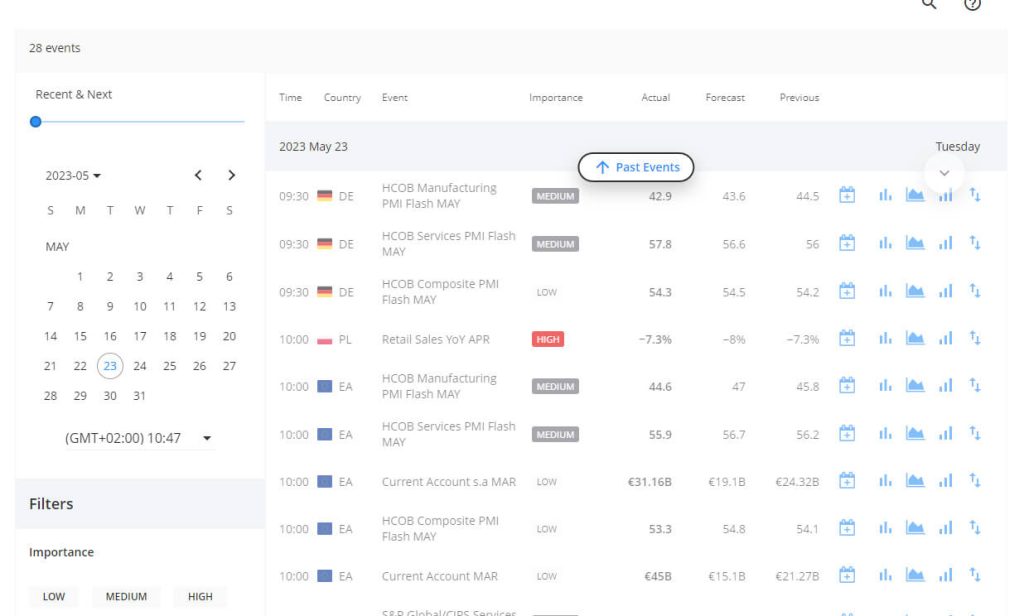Open ascending bars icon for Current Account s.a MAR
1024x616 pixels.
point(946,481)
